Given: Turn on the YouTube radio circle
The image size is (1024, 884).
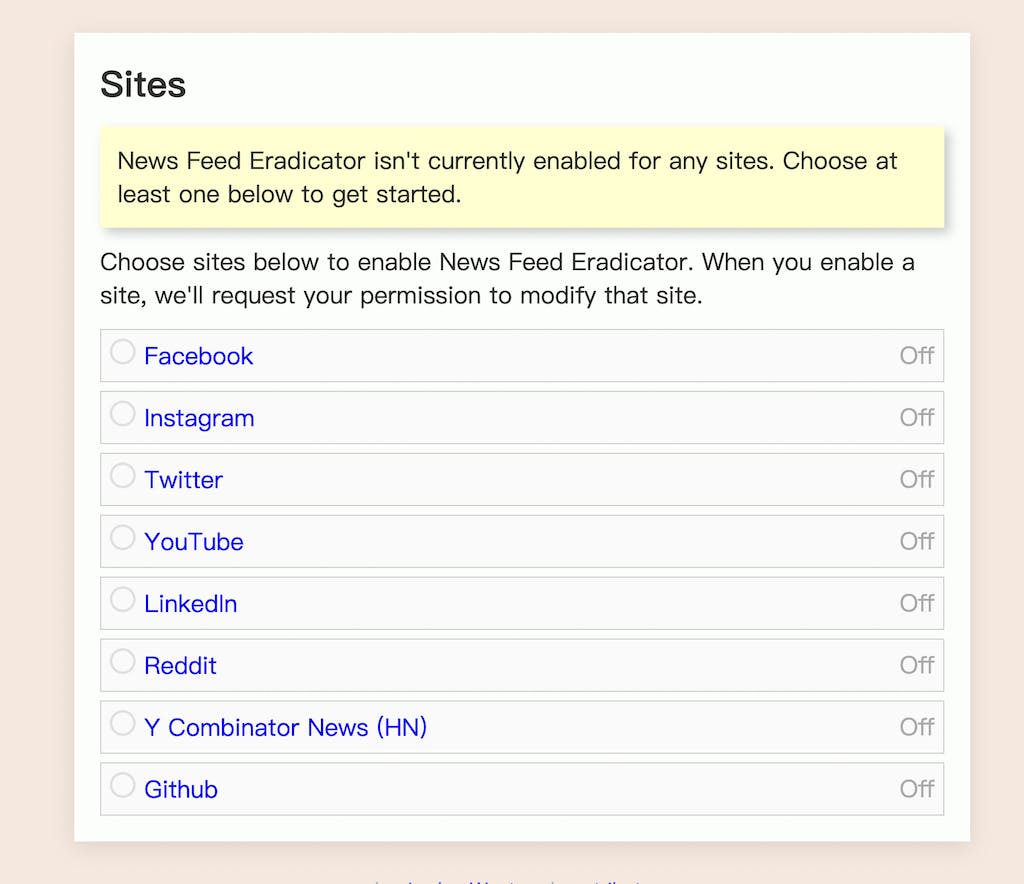Looking at the screenshot, I should (x=122, y=538).
